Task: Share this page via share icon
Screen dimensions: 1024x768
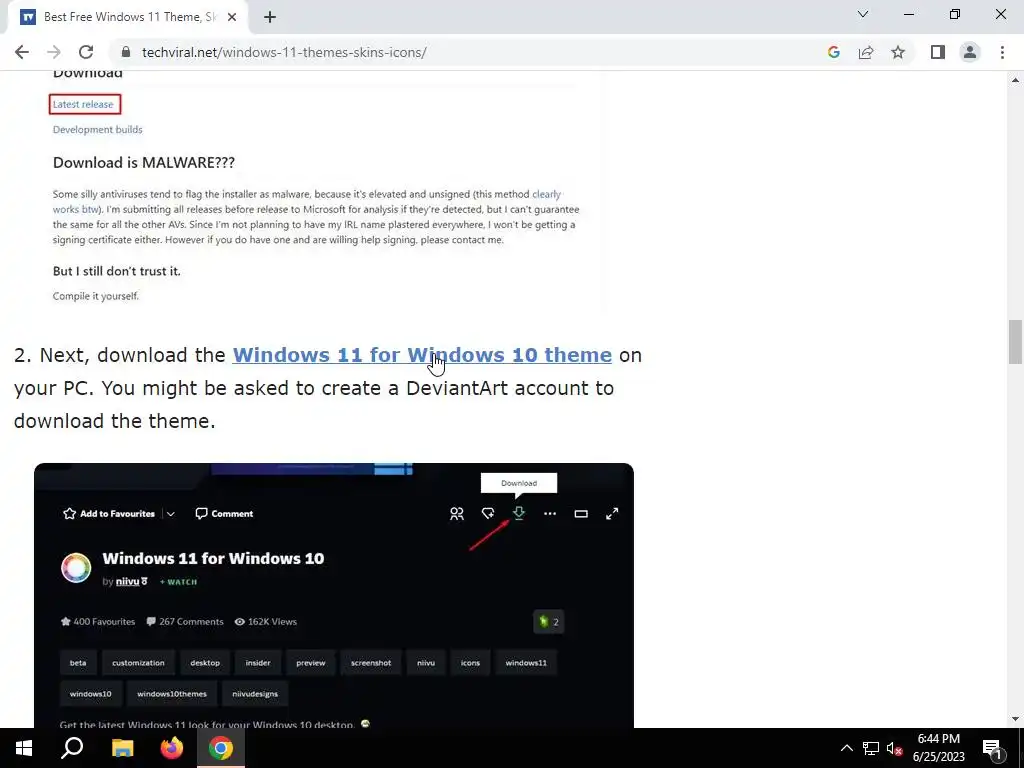Action: point(866,52)
